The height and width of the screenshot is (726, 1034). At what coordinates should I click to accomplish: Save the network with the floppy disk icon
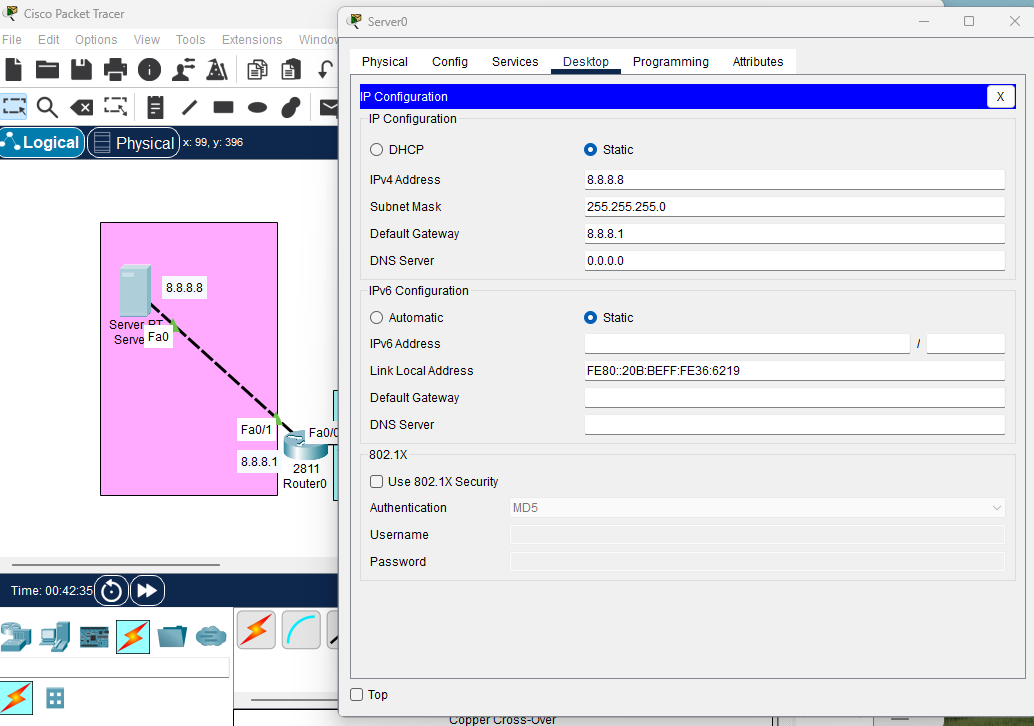pyautogui.click(x=81, y=69)
